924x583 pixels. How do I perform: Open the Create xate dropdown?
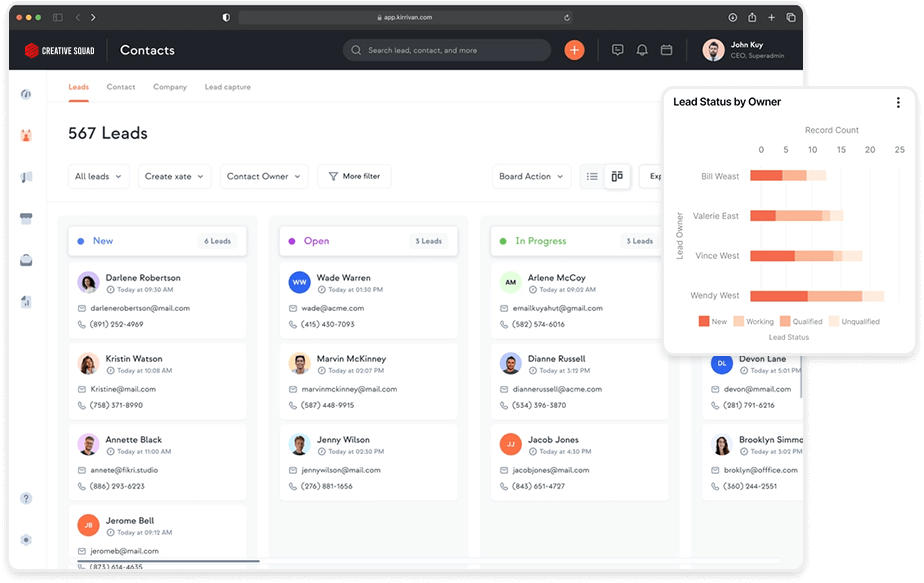(x=174, y=176)
